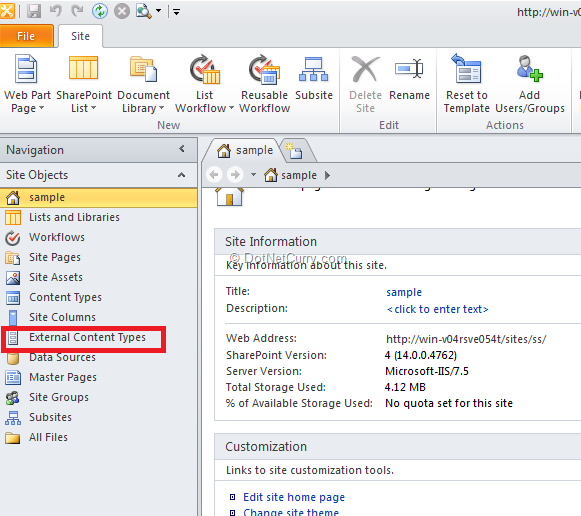The image size is (581, 516).
Task: Collapse the Site Objects section
Action: click(181, 175)
